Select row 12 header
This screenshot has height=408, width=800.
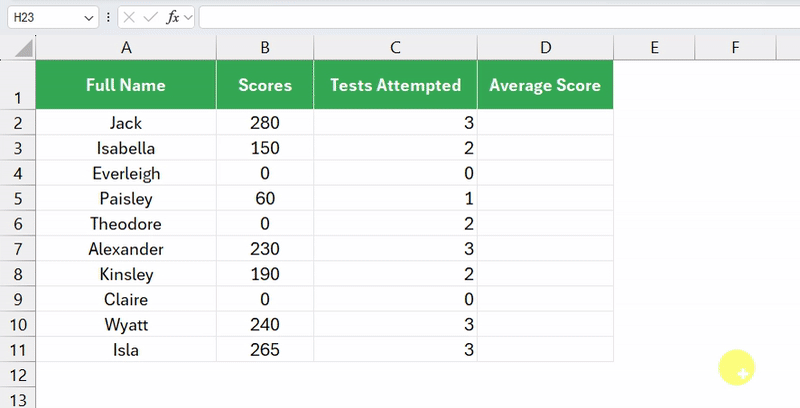[18, 375]
